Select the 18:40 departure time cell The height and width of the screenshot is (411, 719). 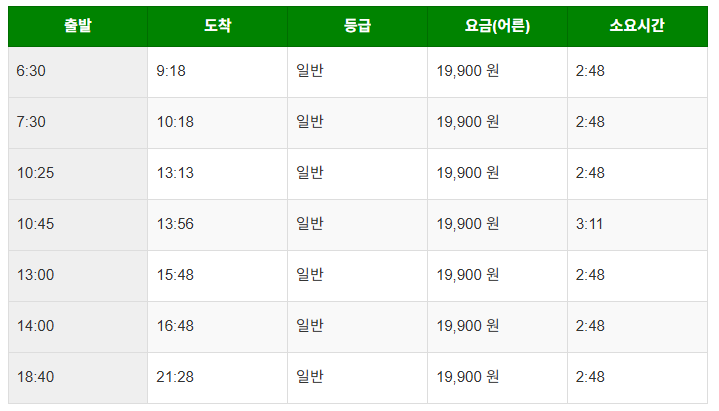click(78, 378)
